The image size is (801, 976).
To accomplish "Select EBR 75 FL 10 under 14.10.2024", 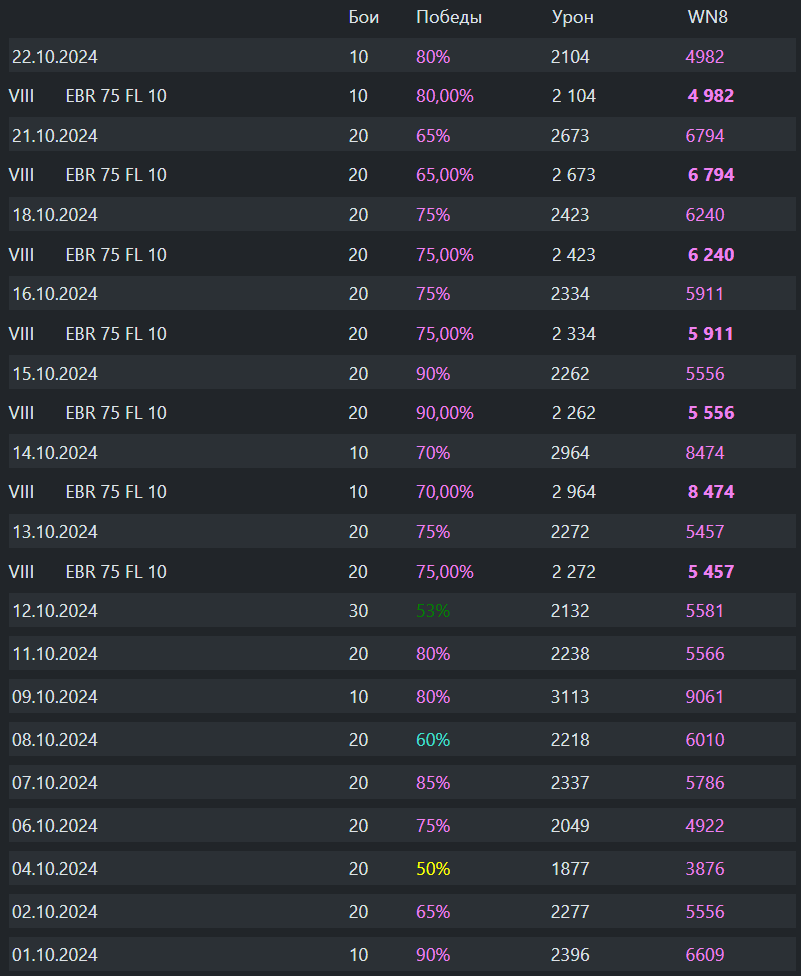I will [x=116, y=492].
